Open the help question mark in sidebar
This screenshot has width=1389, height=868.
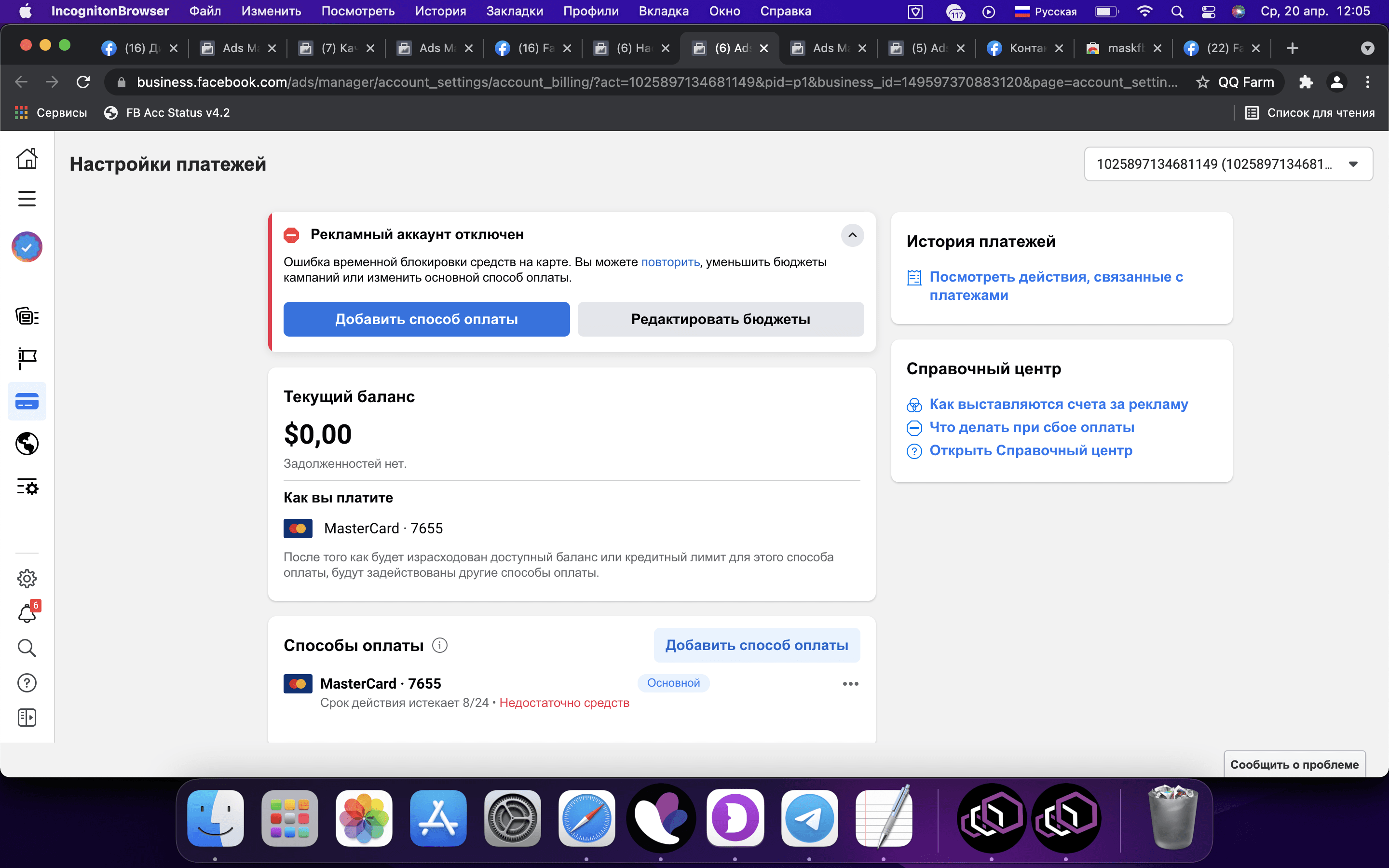pos(27,682)
